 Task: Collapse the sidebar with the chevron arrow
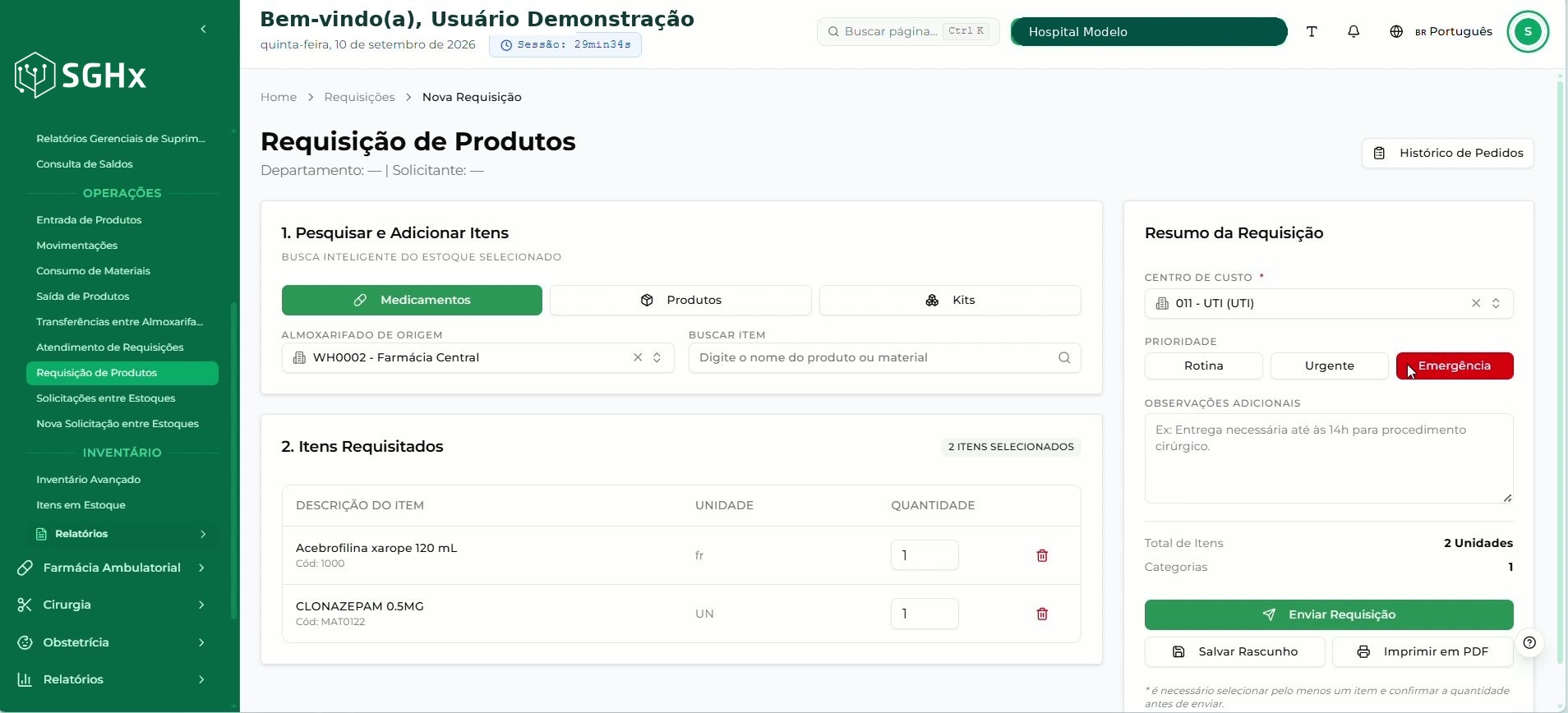point(203,30)
